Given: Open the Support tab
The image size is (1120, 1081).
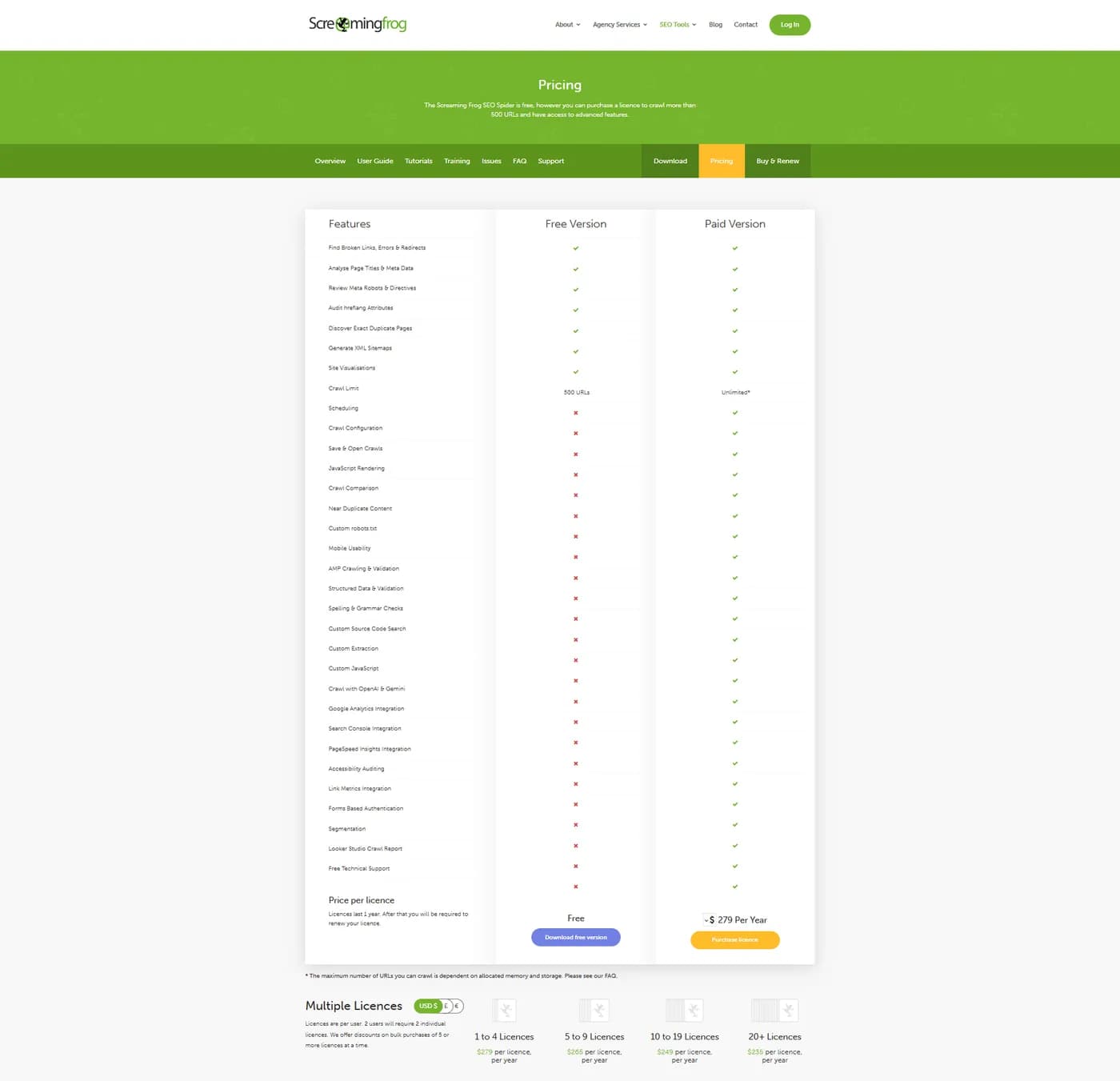Looking at the screenshot, I should (x=551, y=161).
